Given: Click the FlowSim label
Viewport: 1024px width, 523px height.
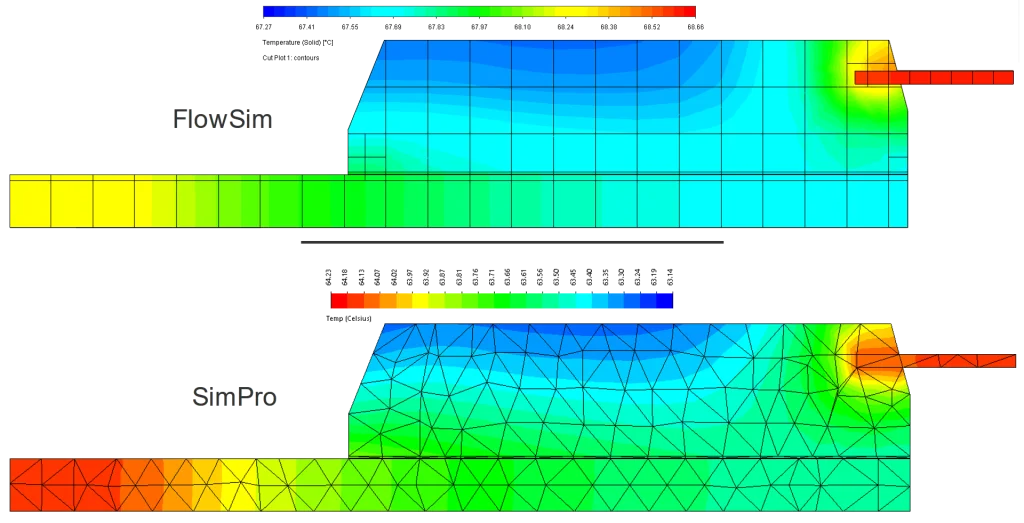Looking at the screenshot, I should point(222,119).
